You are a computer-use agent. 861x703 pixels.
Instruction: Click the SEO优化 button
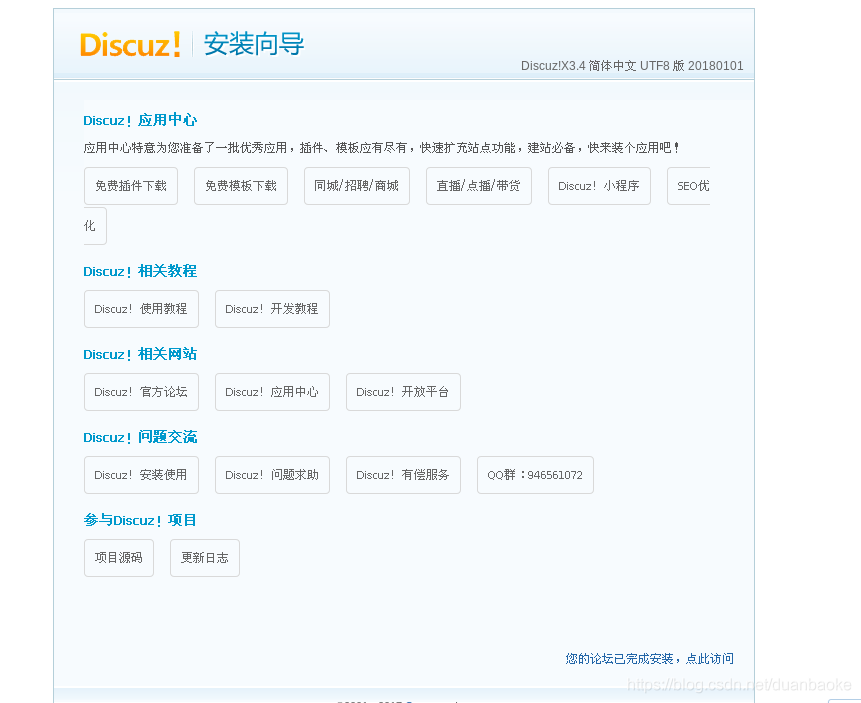point(689,186)
